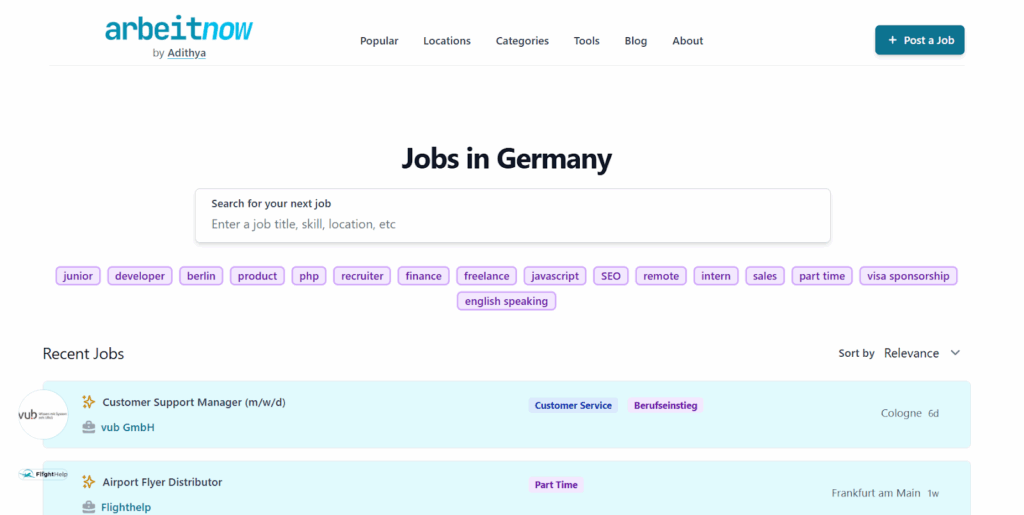Toggle the remote tag filter
This screenshot has height=515, width=1024.
tap(661, 276)
